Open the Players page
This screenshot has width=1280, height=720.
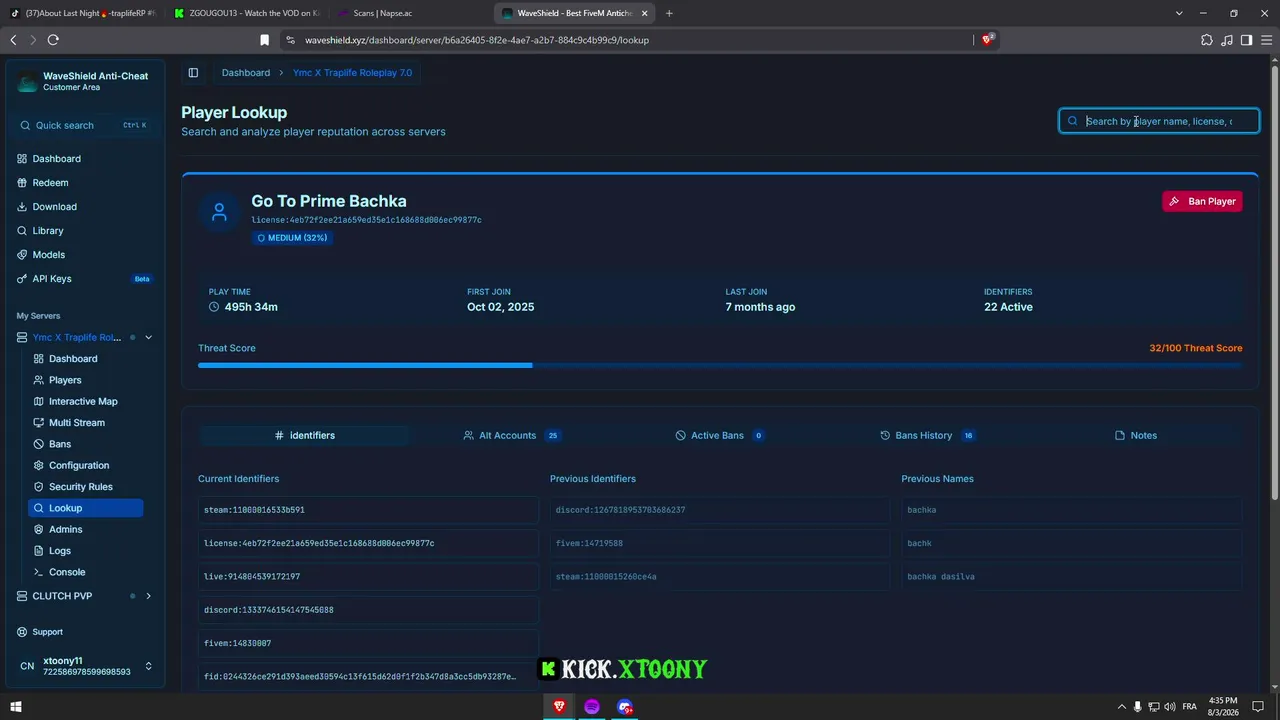[65, 380]
